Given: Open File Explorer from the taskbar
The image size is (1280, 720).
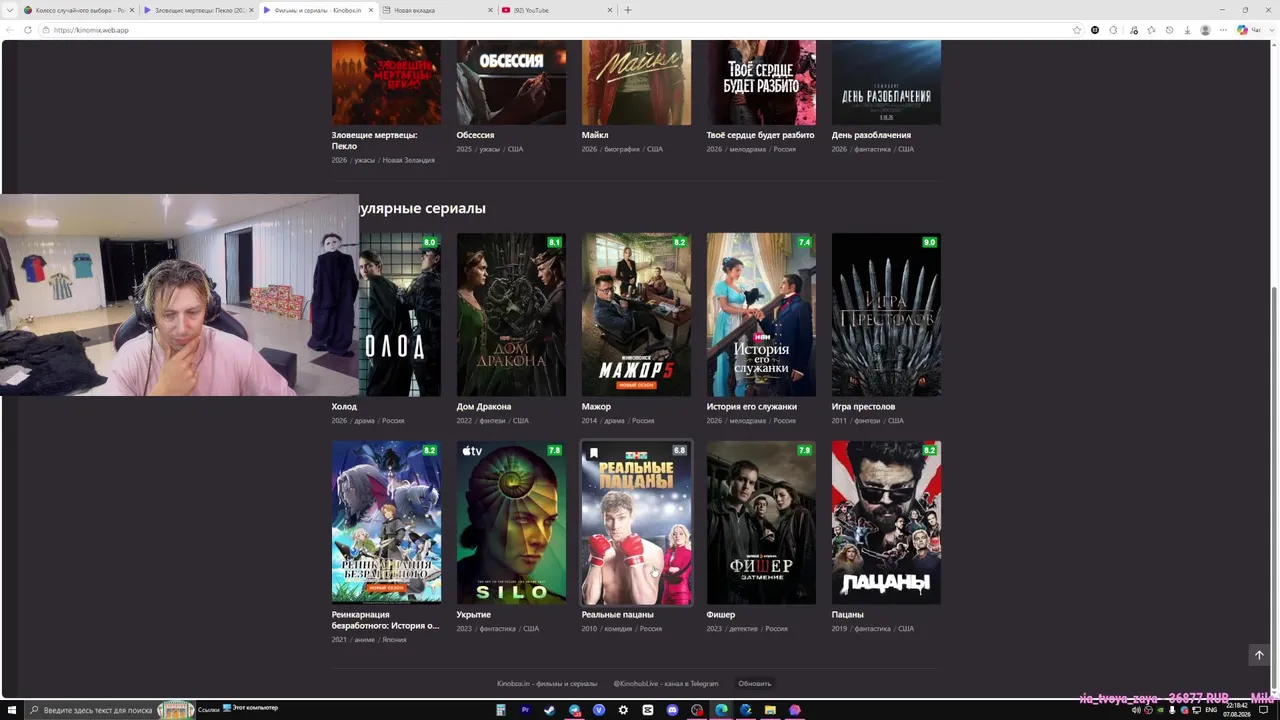Looking at the screenshot, I should pos(771,710).
